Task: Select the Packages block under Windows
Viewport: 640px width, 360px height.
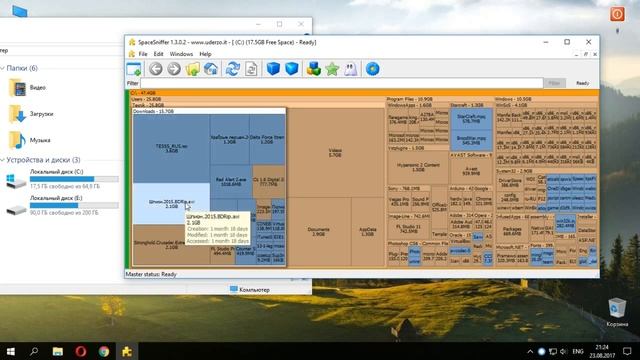Action: (x=512, y=231)
